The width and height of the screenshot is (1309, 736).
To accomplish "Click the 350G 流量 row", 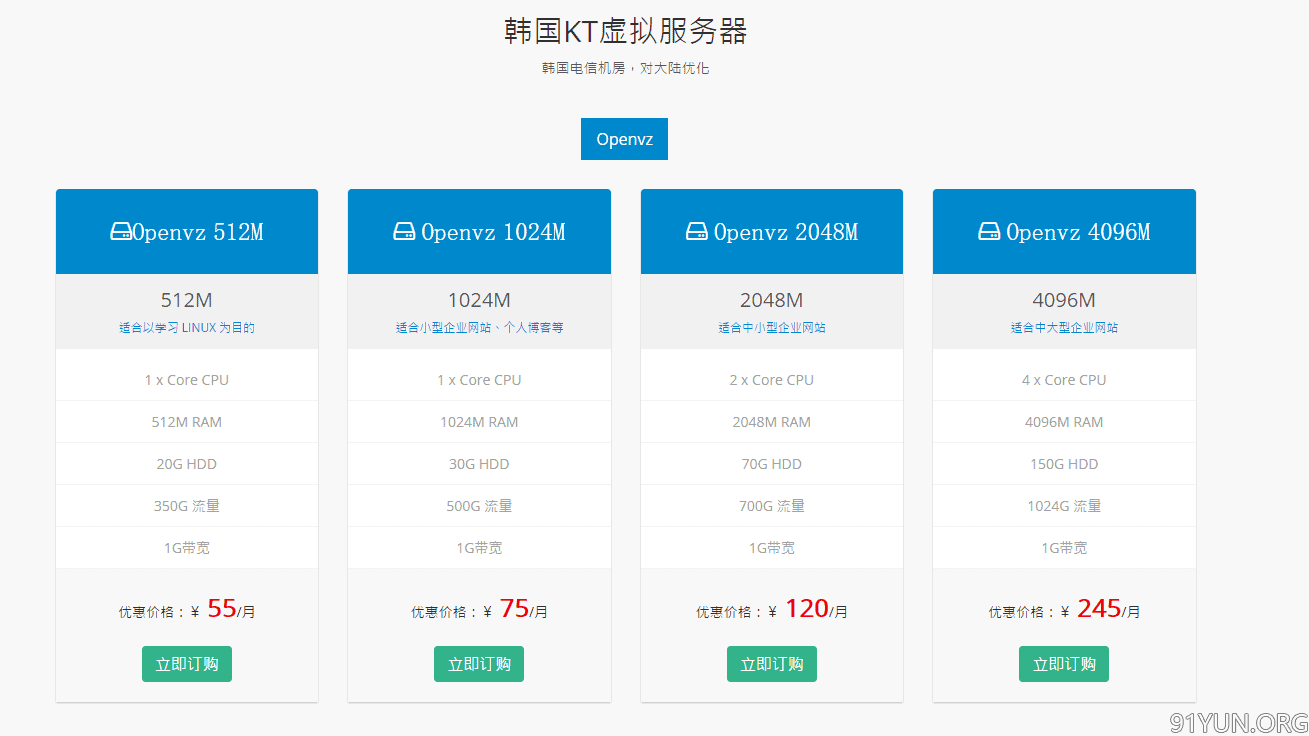I will click(x=187, y=506).
